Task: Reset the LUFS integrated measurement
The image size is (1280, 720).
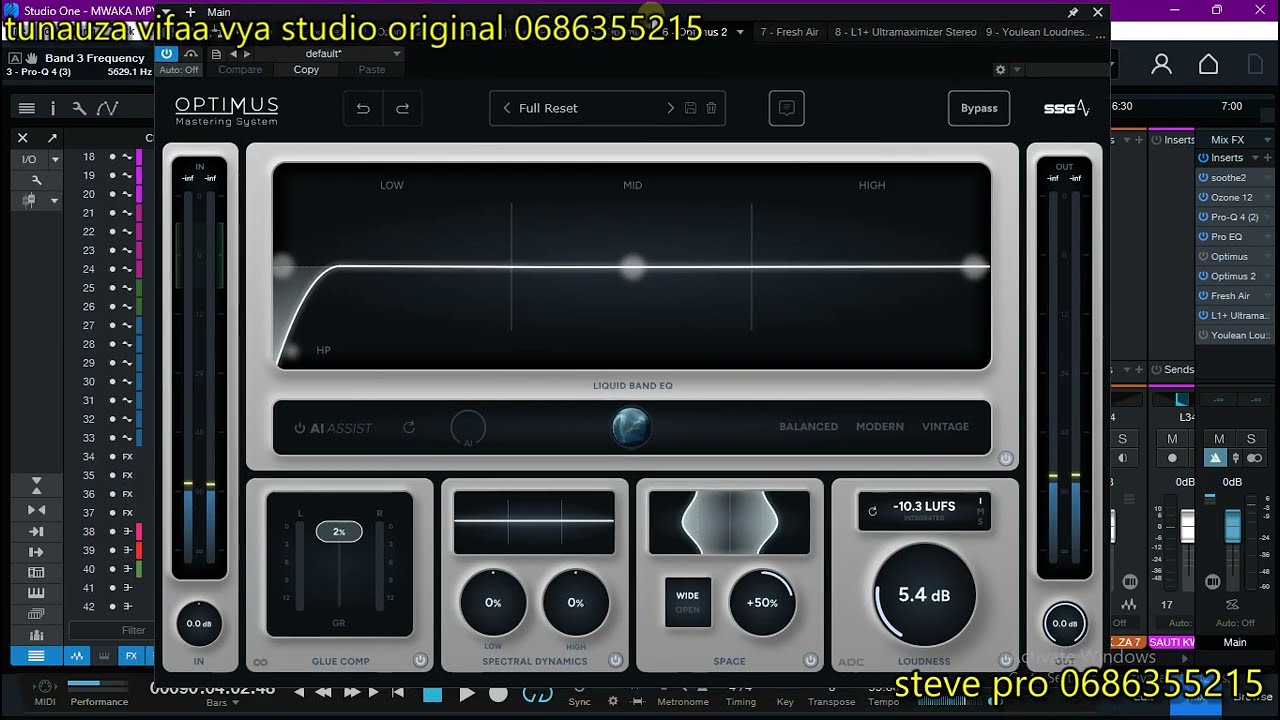Action: coord(872,511)
